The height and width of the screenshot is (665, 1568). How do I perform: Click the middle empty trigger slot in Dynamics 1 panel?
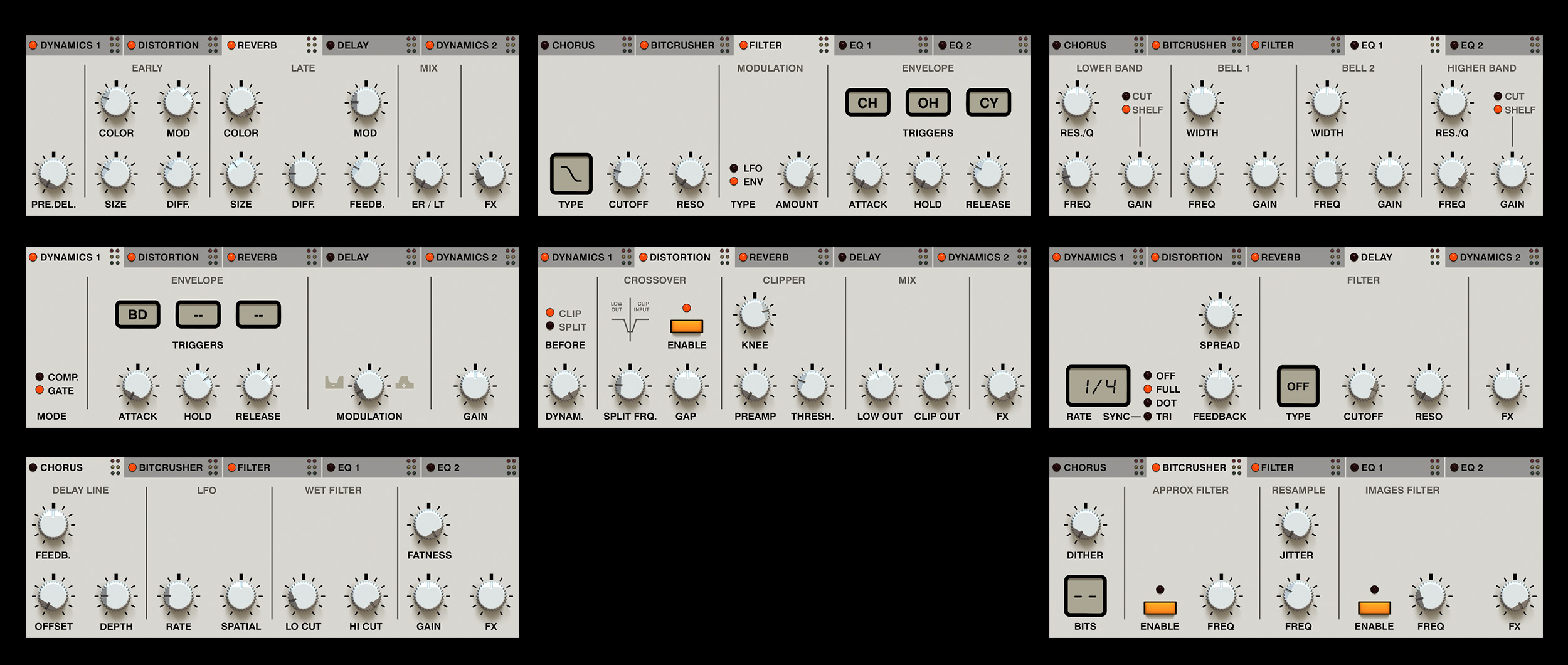pos(198,314)
